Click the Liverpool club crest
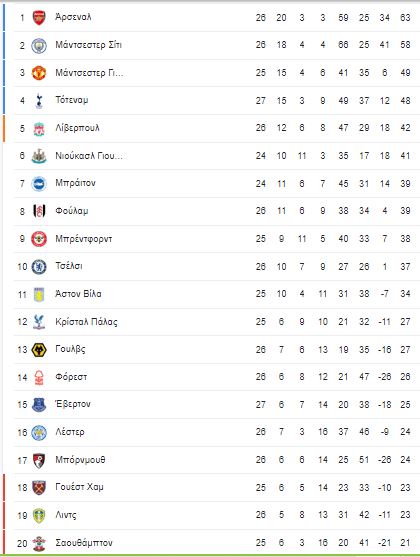Image resolution: width=420 pixels, height=557 pixels. click(x=39, y=129)
